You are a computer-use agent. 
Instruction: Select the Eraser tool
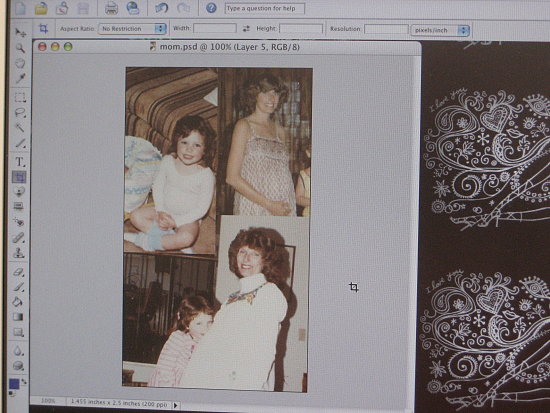pyautogui.click(x=19, y=272)
